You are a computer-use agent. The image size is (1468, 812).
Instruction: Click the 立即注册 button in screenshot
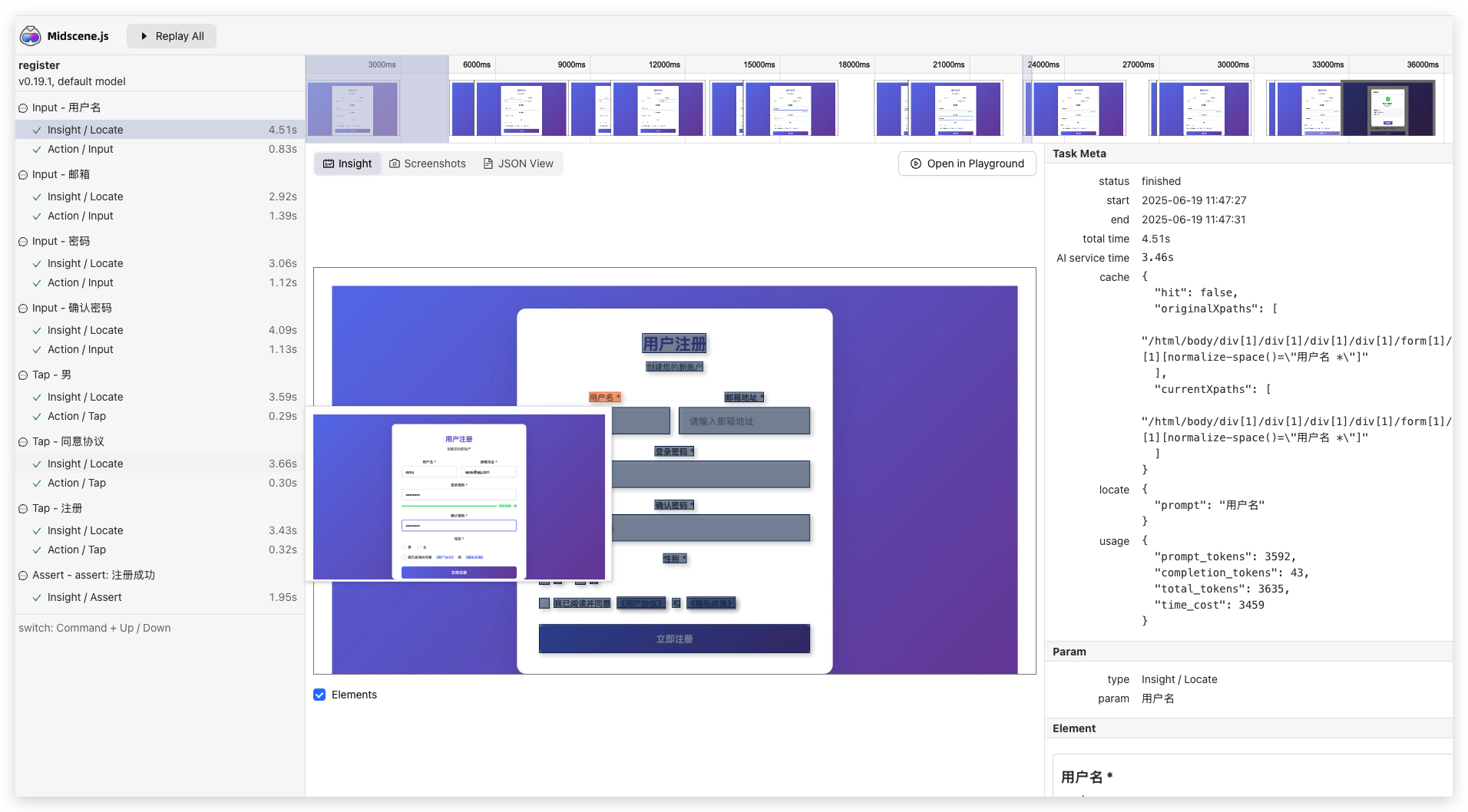pyautogui.click(x=674, y=639)
